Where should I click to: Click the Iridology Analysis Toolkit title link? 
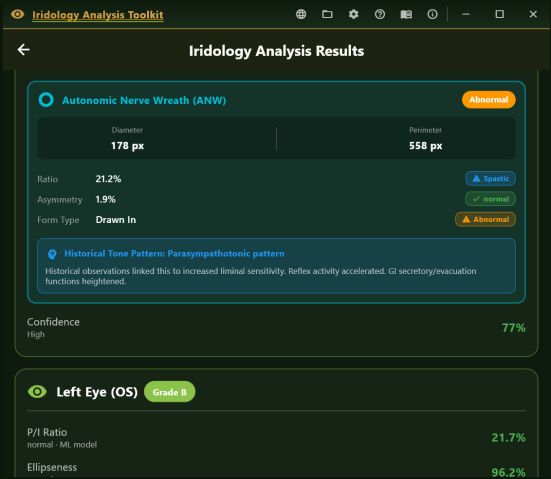coord(98,15)
